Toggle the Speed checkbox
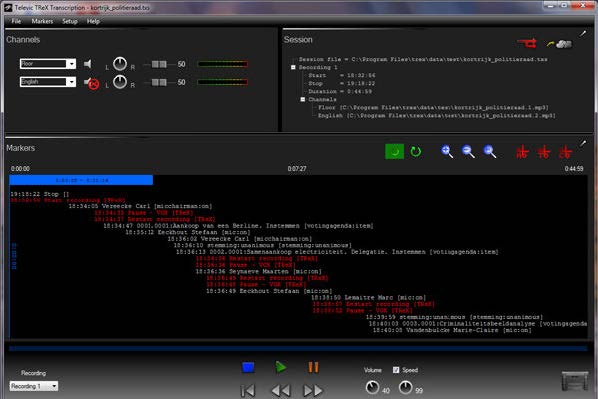Image resolution: width=598 pixels, height=399 pixels. 396,370
